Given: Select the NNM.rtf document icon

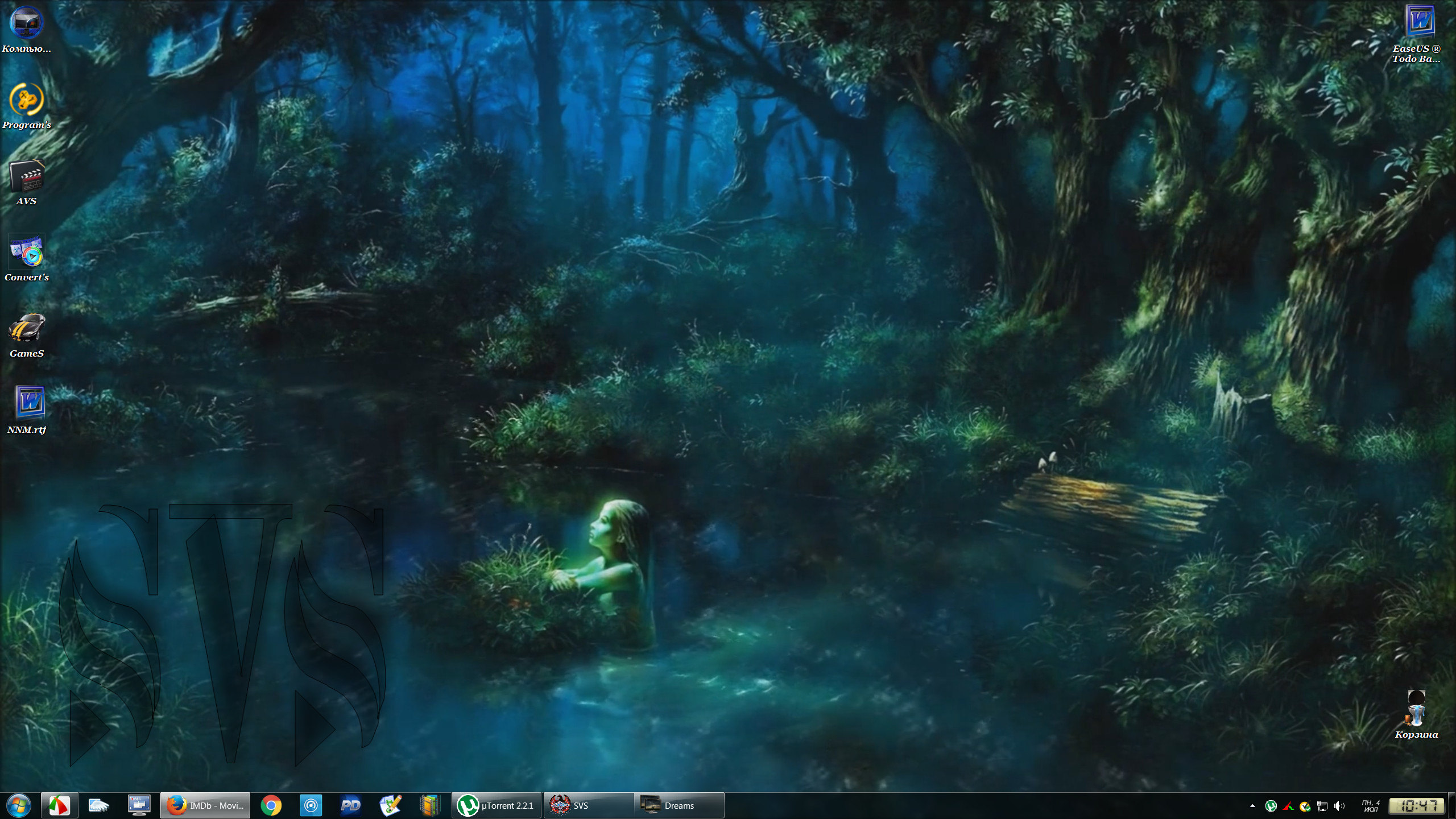Looking at the screenshot, I should tap(26, 411).
